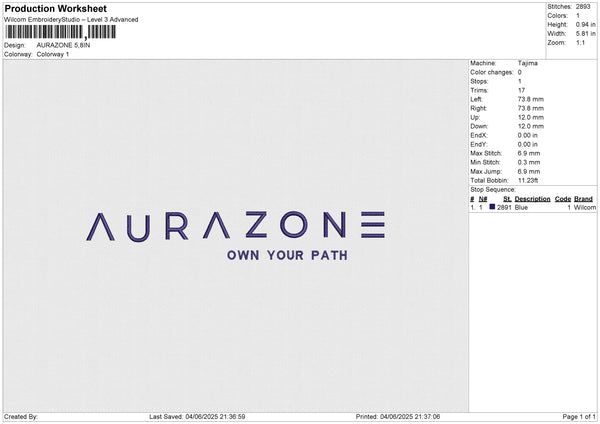Click the Total Bobbin value 11.23ft
600x424 pixels.
pyautogui.click(x=528, y=180)
